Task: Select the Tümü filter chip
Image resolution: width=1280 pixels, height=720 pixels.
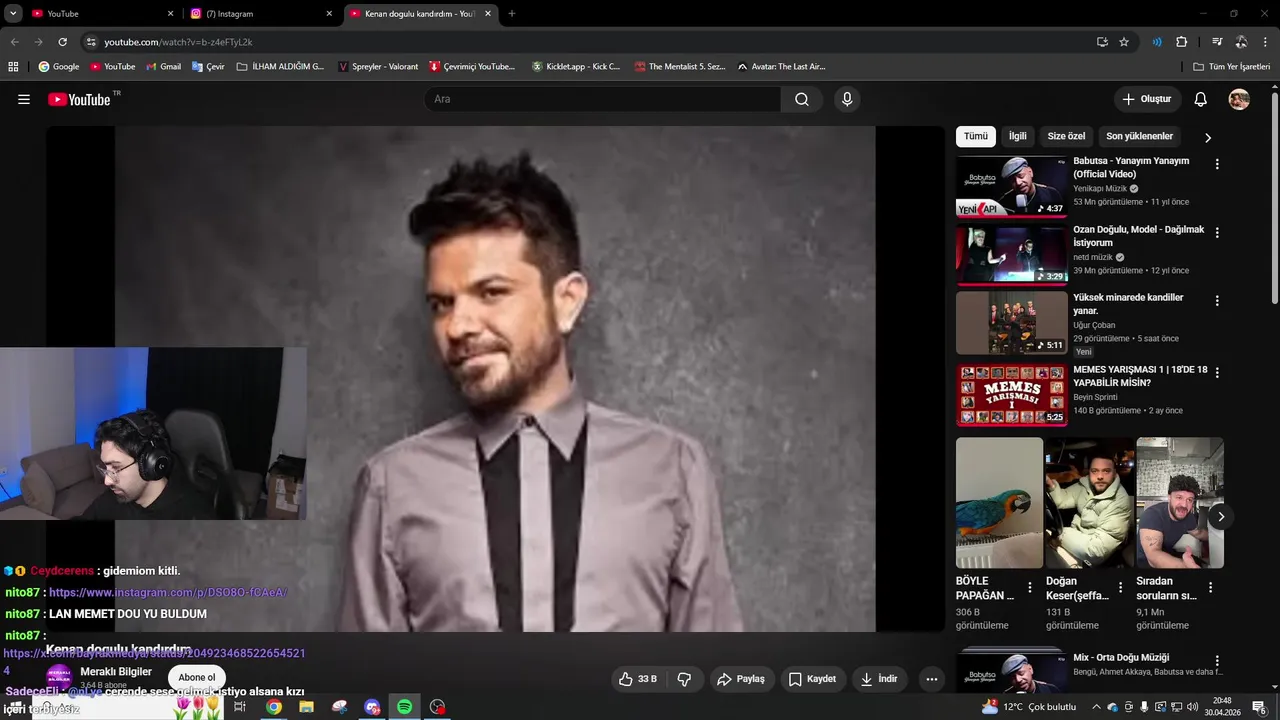Action: [x=976, y=136]
